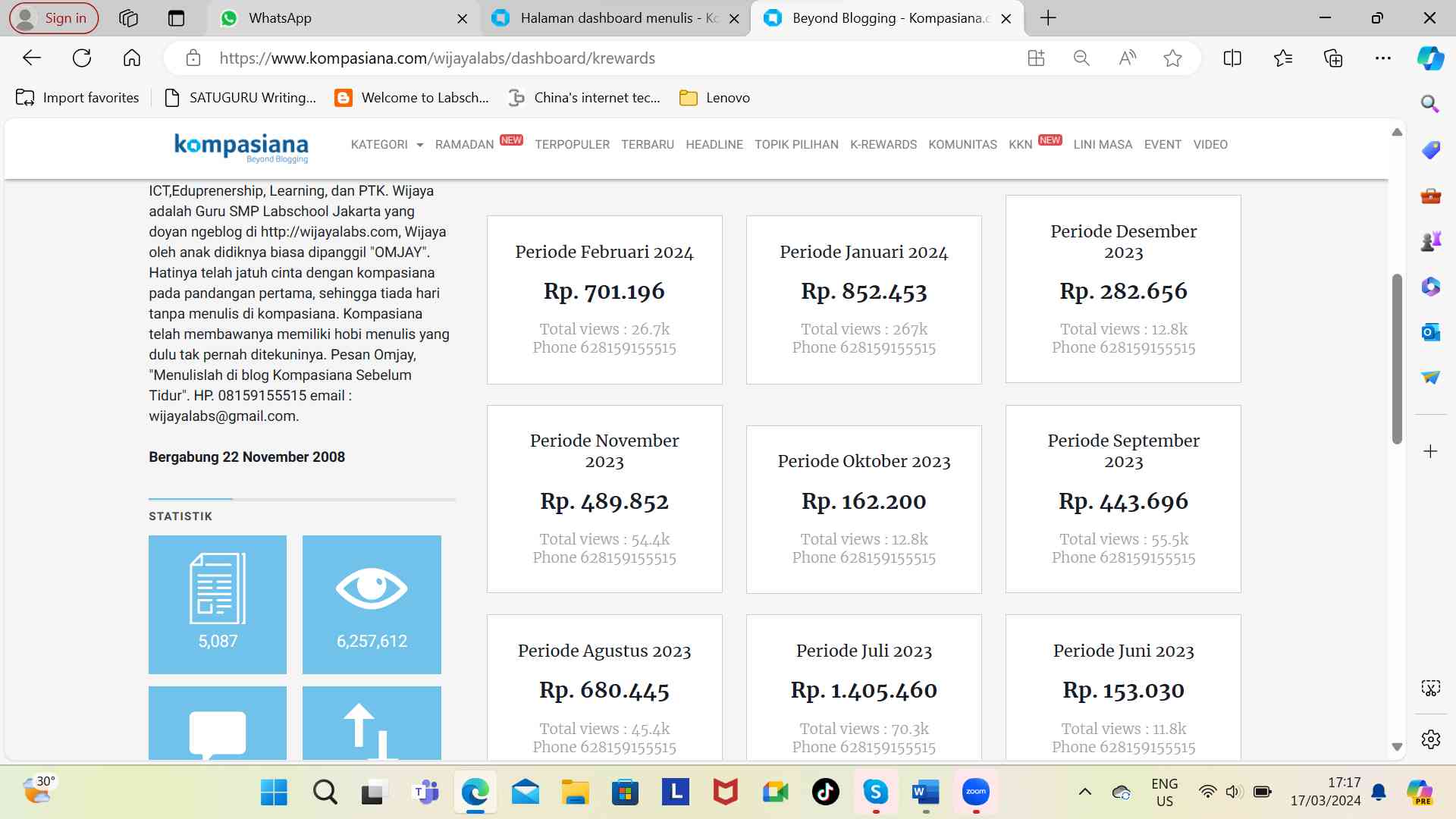This screenshot has width=1456, height=819.
Task: Click the KATEGORI dropdown menu
Action: (x=386, y=144)
